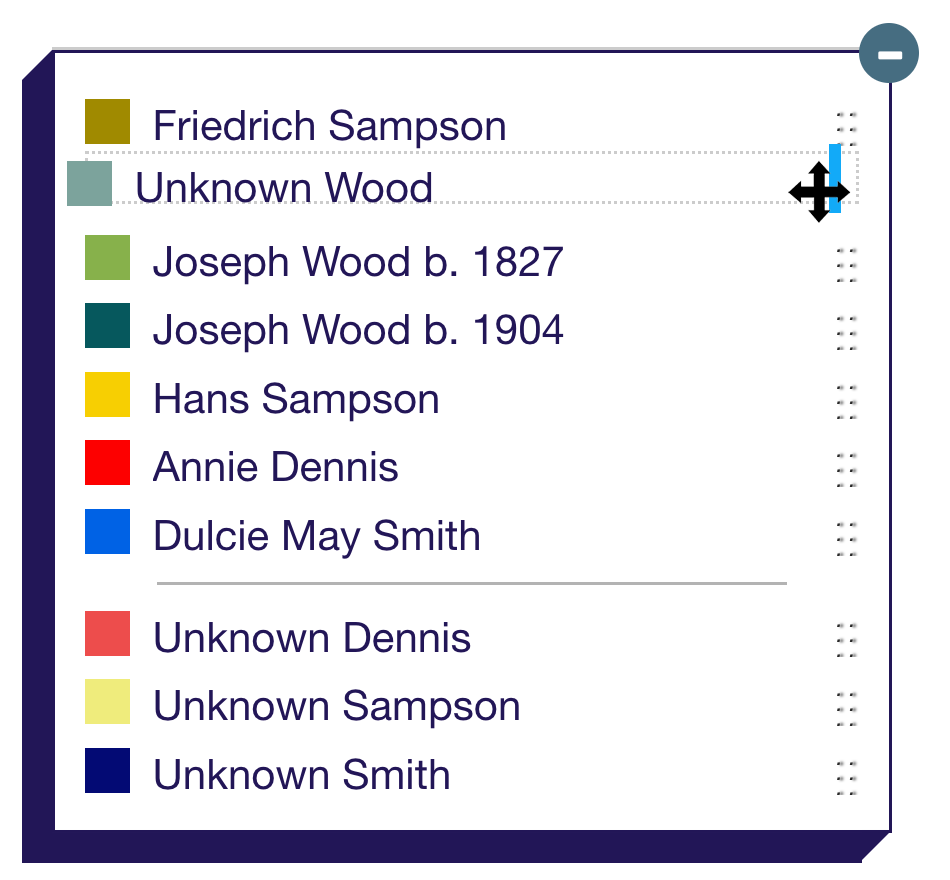This screenshot has height=880, width=950.
Task: Collapse the legend with the minus button
Action: pyautogui.click(x=889, y=54)
